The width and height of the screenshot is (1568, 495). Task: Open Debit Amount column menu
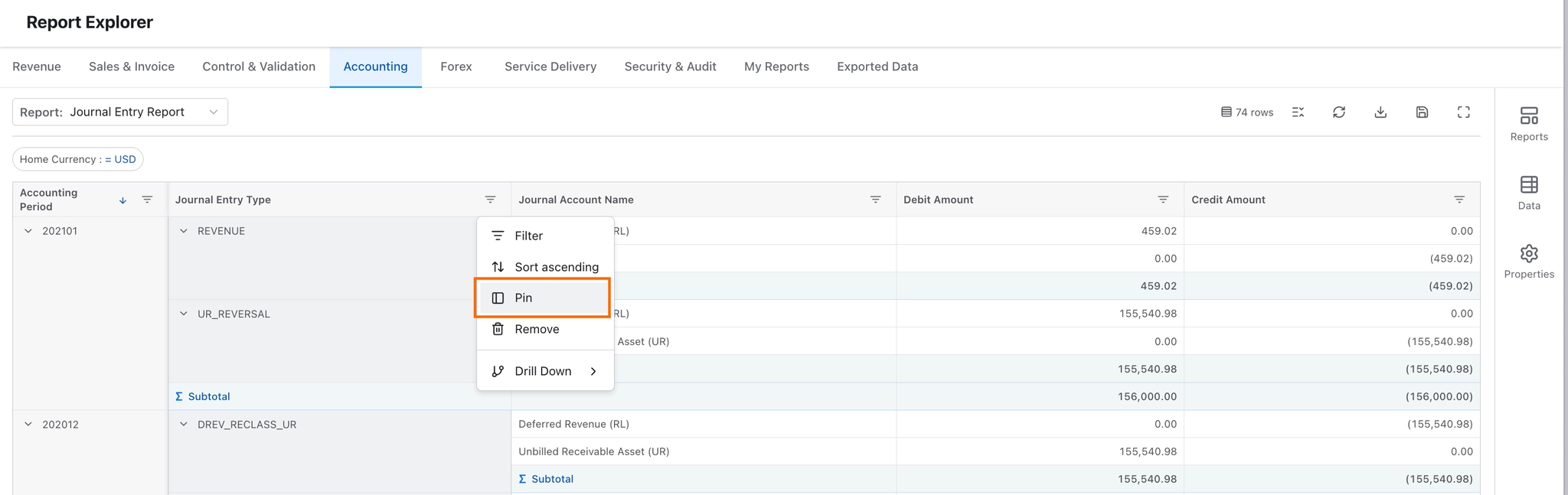tap(1163, 200)
